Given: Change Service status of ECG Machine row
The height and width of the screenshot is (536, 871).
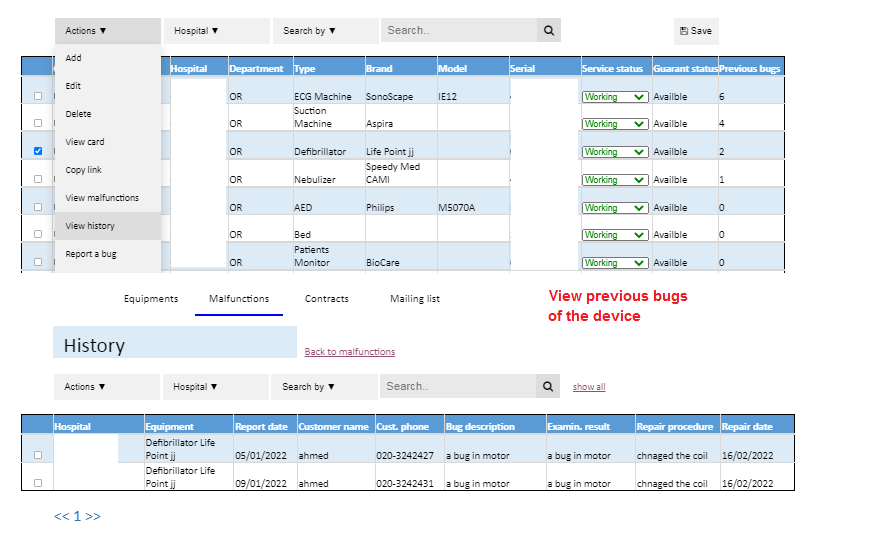Looking at the screenshot, I should coord(615,97).
